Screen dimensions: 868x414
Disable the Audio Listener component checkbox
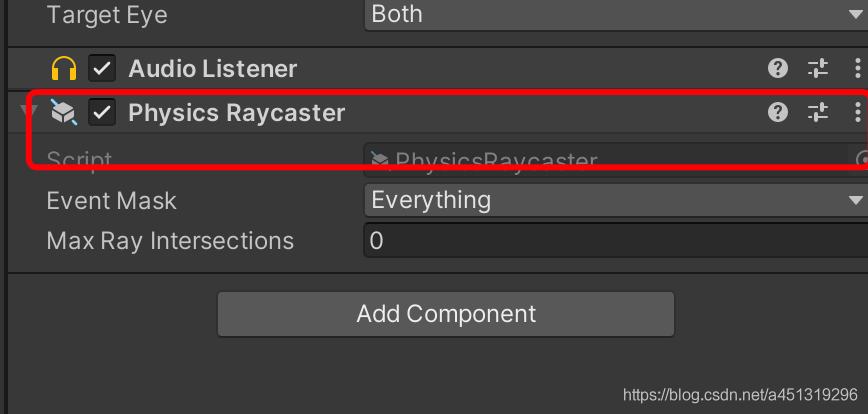click(x=102, y=69)
